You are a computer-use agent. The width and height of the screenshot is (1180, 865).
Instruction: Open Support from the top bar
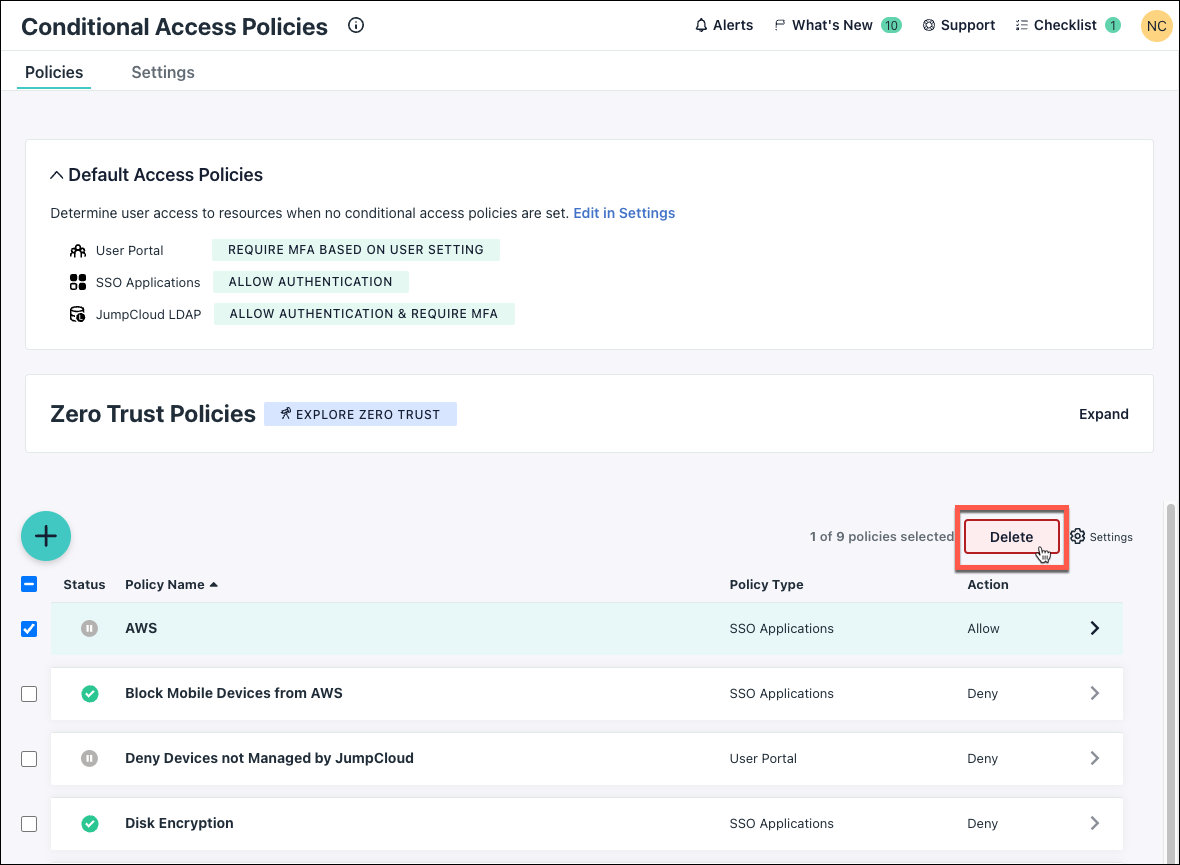pos(958,25)
